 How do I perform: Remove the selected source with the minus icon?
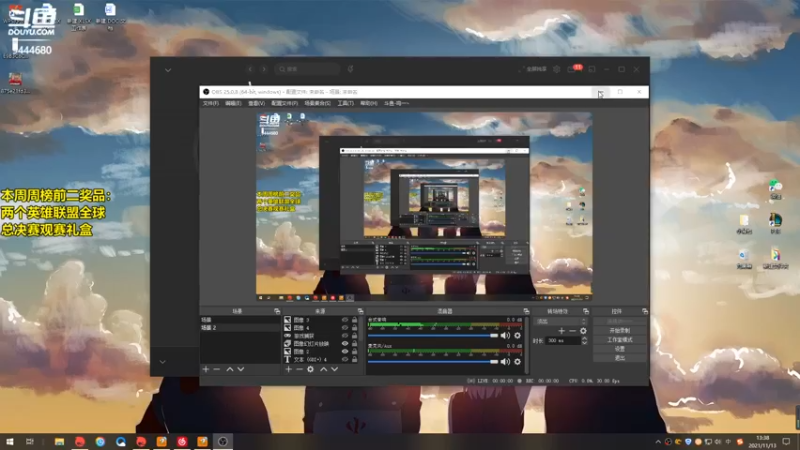click(299, 369)
